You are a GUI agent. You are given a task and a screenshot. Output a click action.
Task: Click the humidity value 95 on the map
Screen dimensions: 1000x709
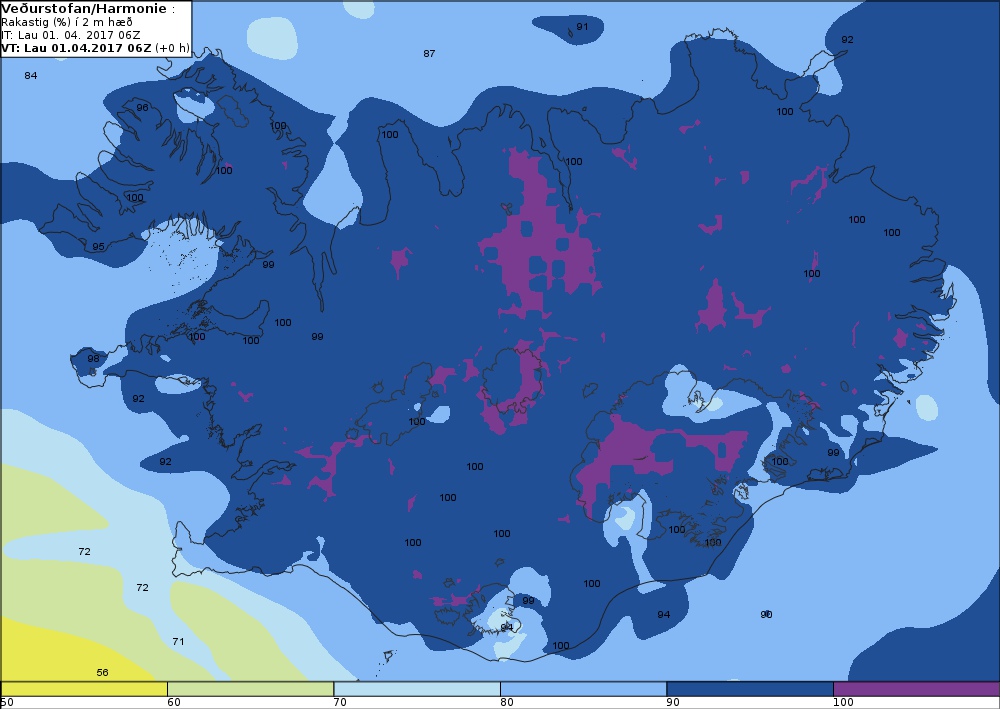click(98, 246)
